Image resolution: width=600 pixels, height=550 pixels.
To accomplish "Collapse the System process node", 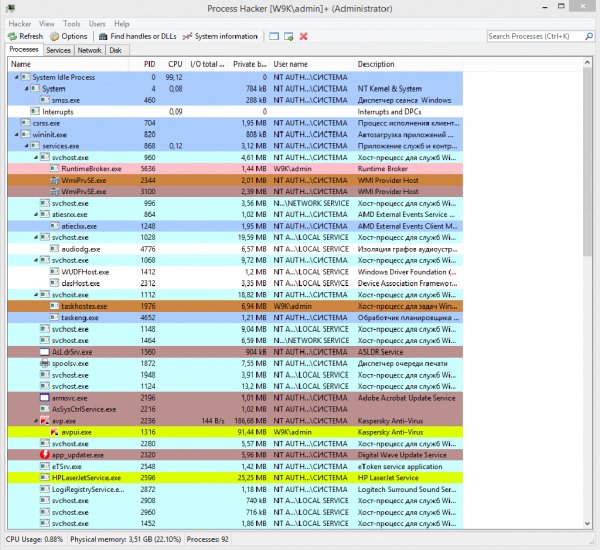I will 26,89.
